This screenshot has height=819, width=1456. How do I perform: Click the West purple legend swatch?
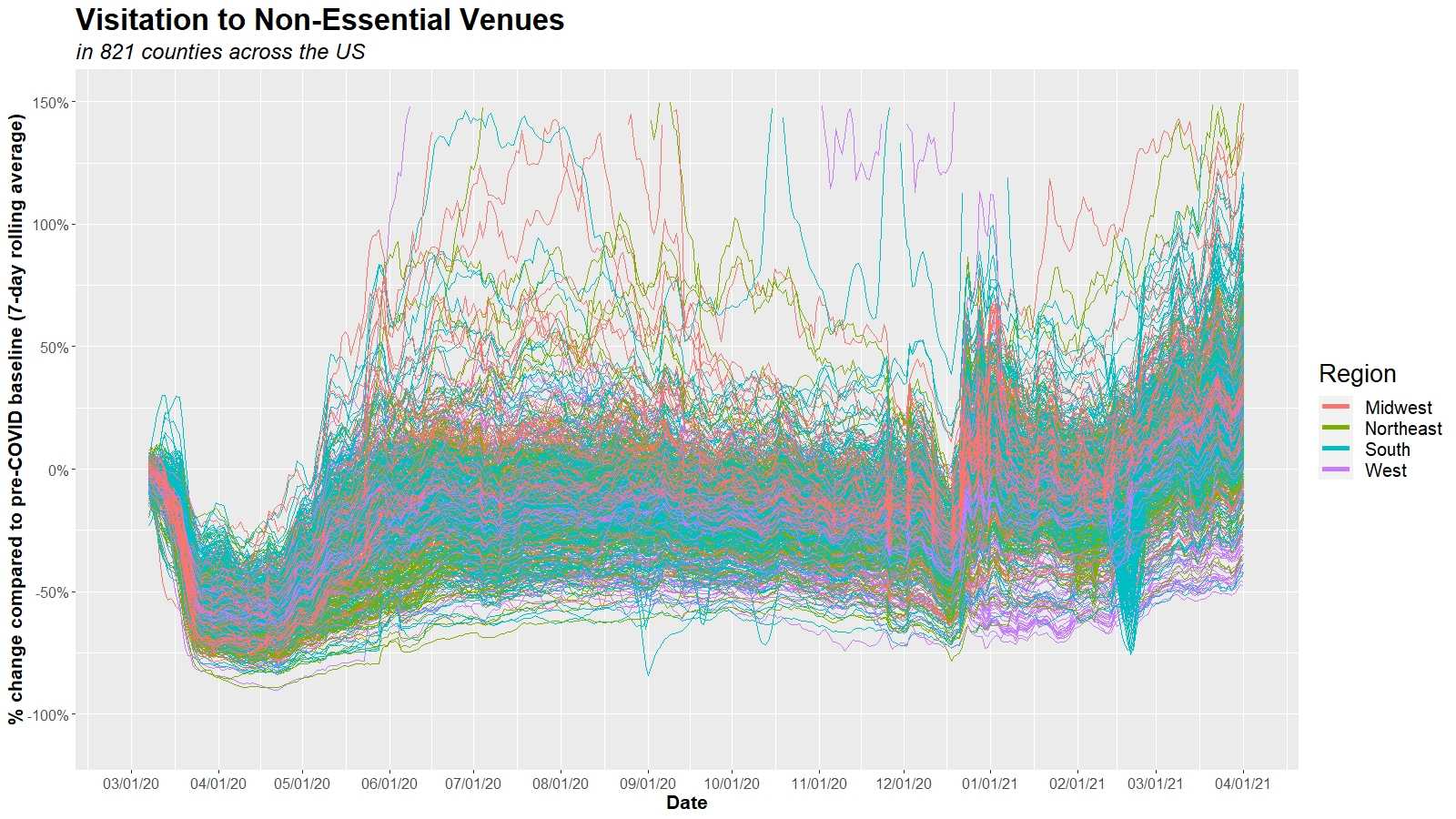(1336, 470)
